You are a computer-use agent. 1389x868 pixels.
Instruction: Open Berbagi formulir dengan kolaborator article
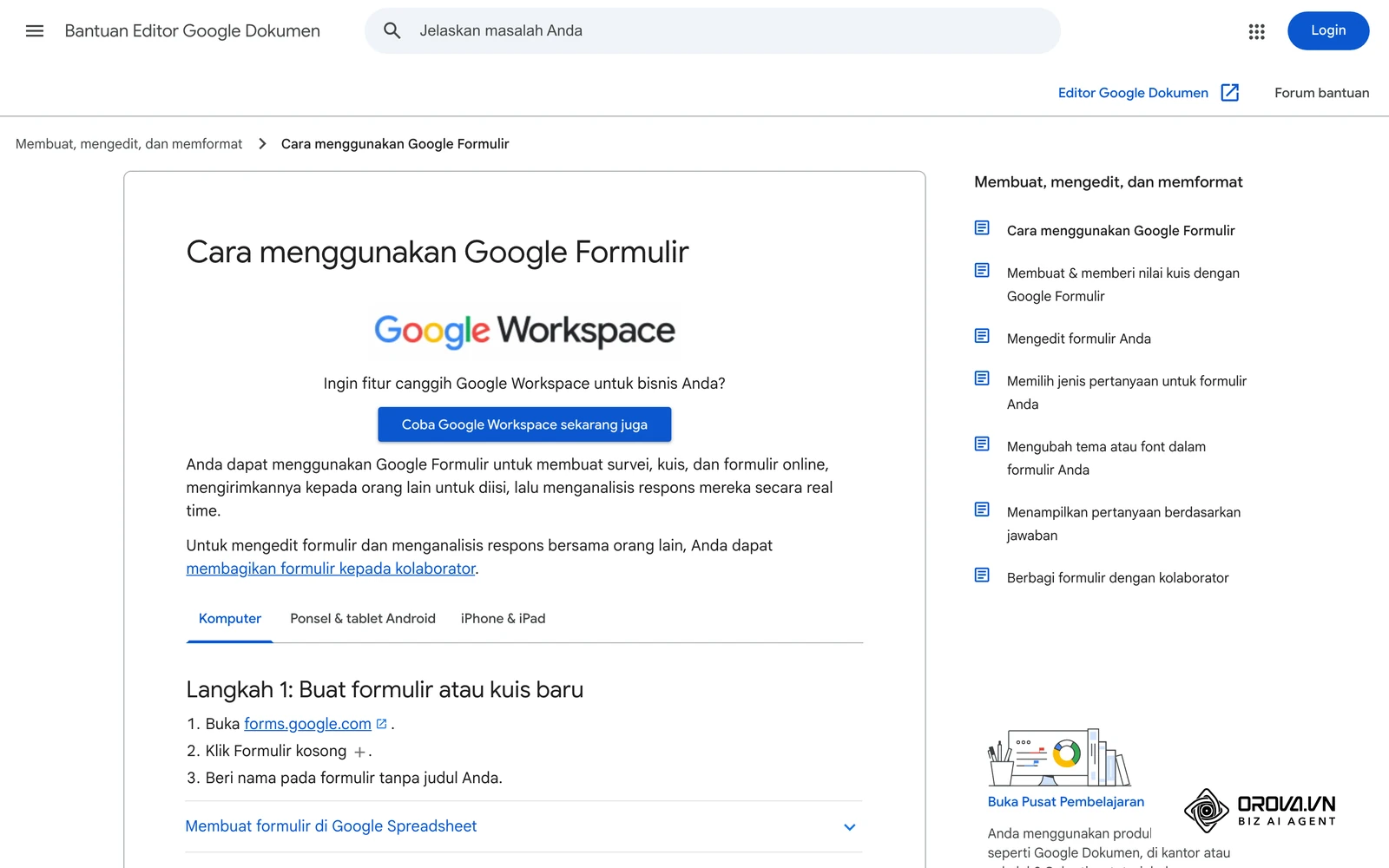point(1118,578)
